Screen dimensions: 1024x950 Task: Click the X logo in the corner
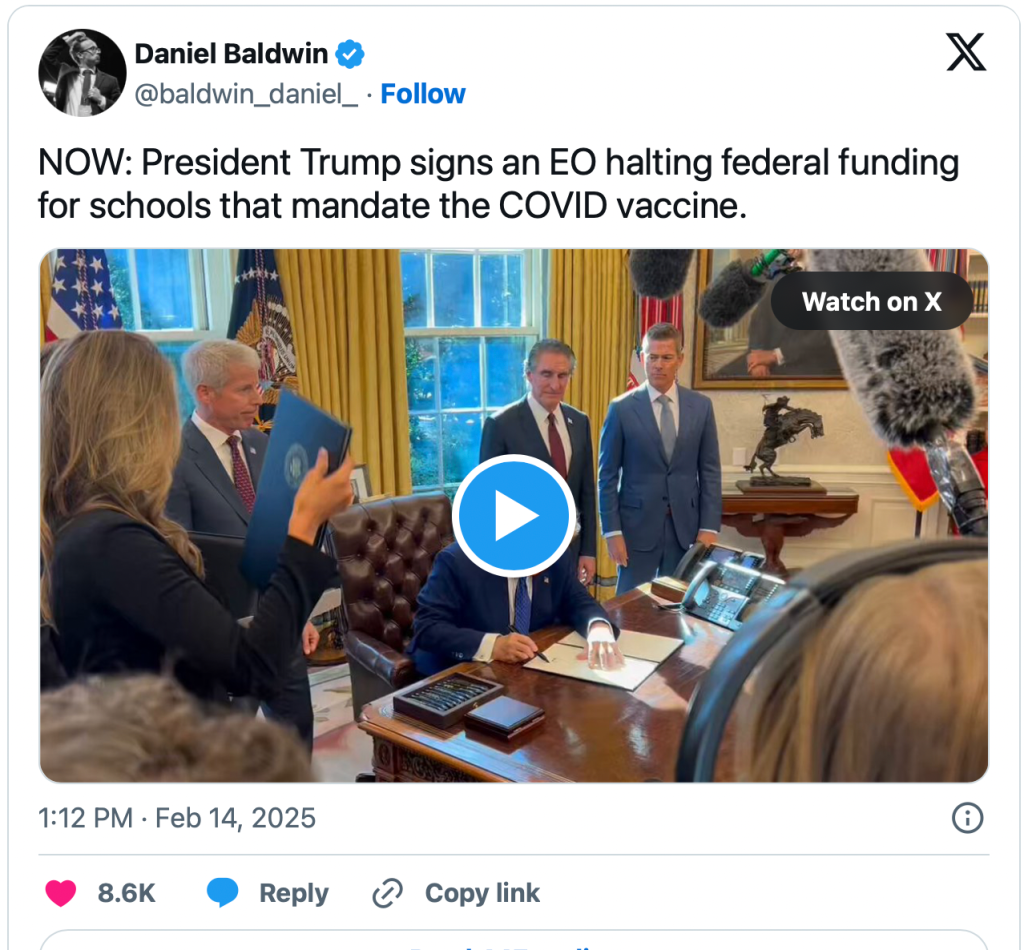click(x=966, y=52)
